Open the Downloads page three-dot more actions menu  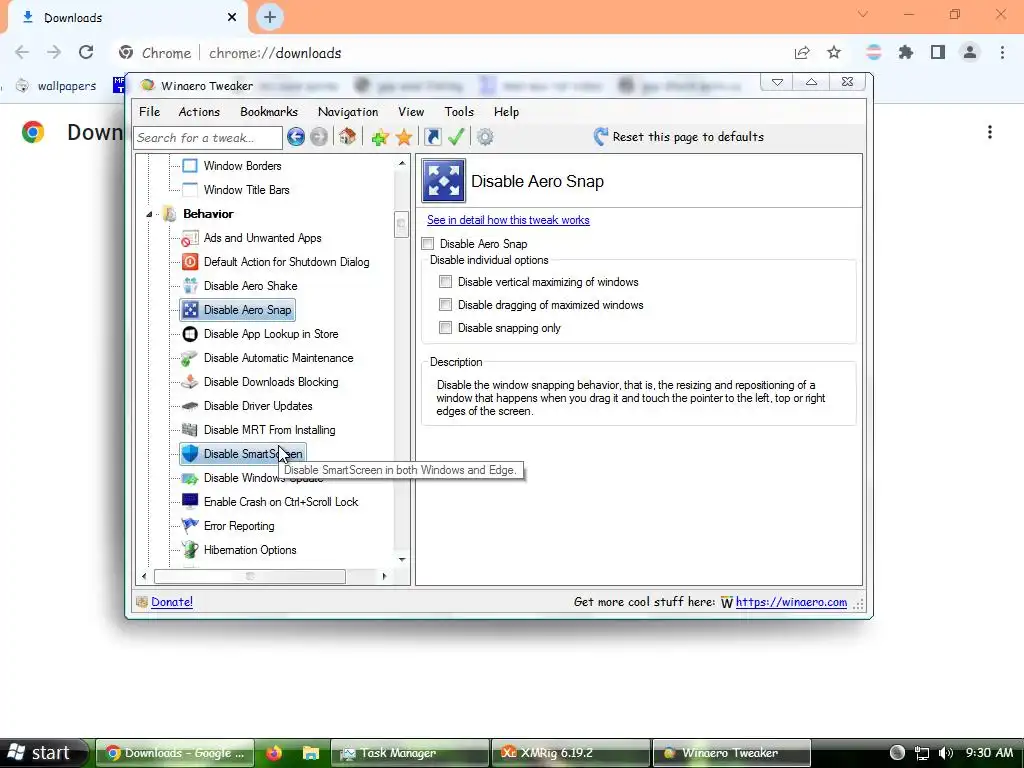(x=990, y=133)
